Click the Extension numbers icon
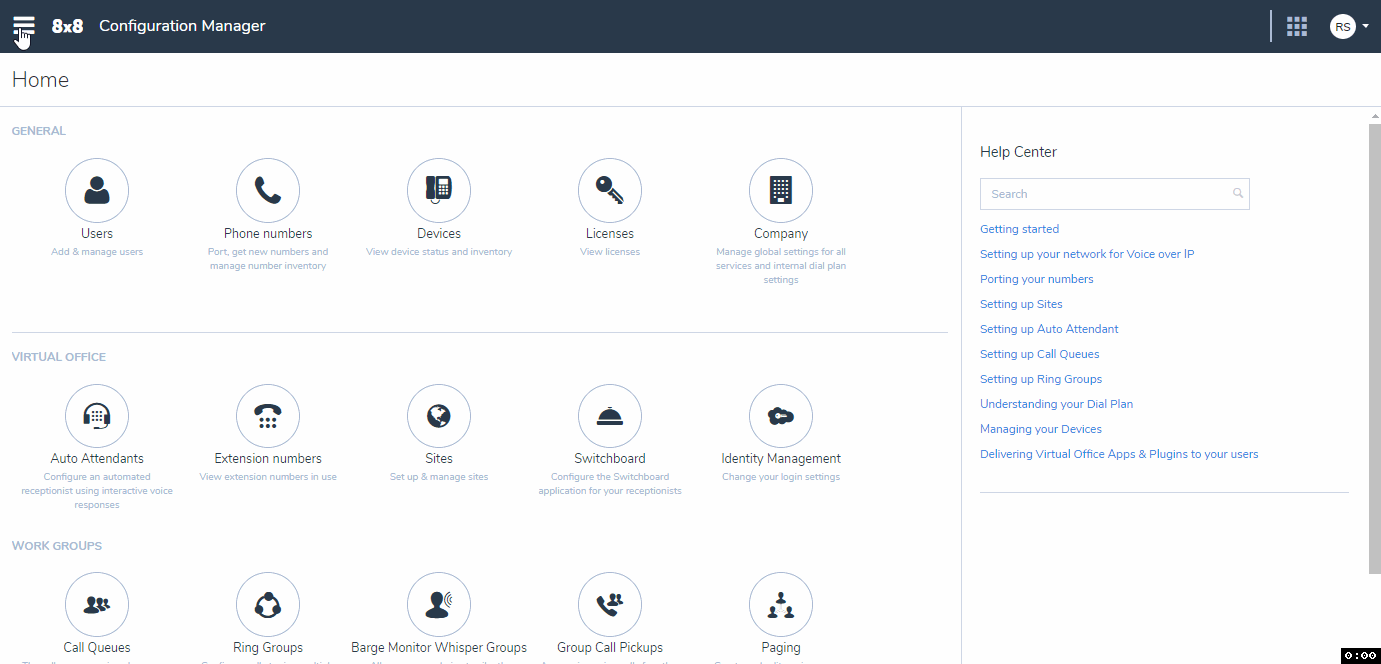Image resolution: width=1381 pixels, height=664 pixels. (268, 416)
